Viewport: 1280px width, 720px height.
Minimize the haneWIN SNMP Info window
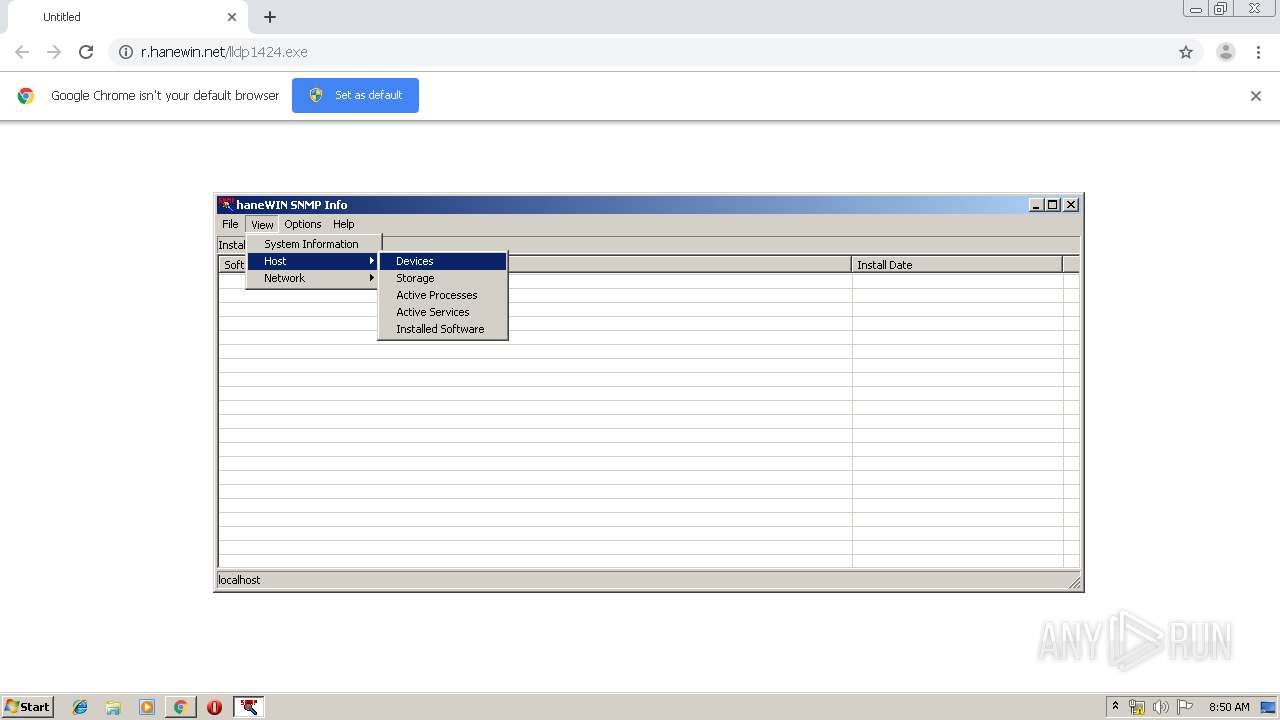coord(1036,204)
